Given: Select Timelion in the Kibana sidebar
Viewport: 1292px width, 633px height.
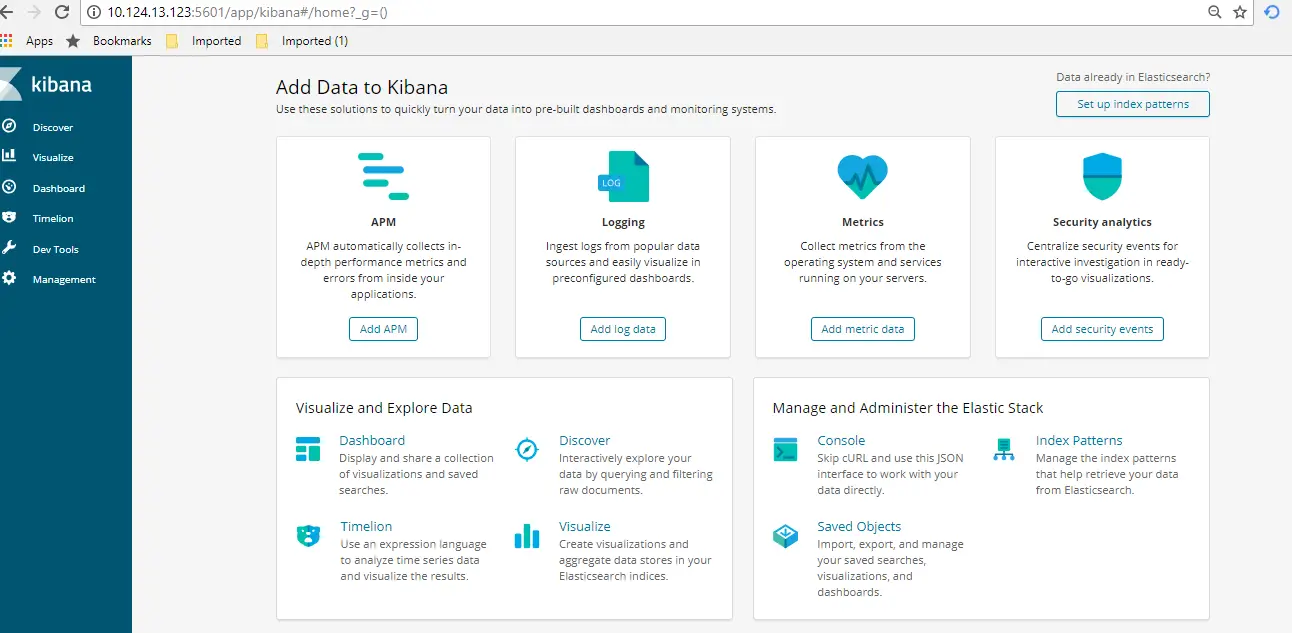Looking at the screenshot, I should tap(53, 218).
